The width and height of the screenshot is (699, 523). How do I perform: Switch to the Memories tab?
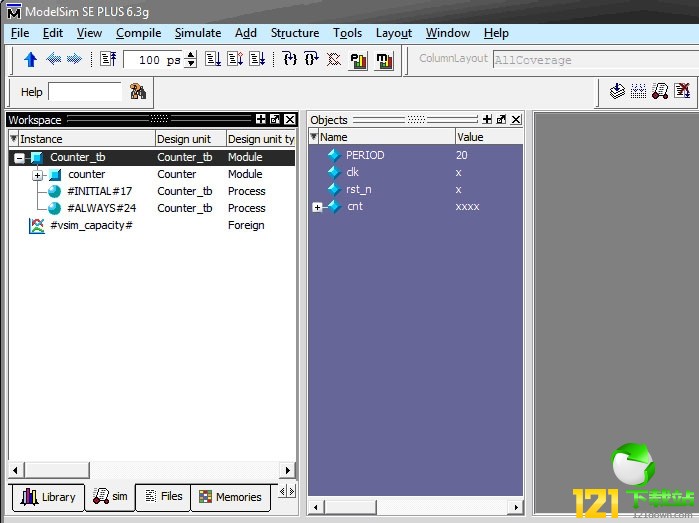230,497
